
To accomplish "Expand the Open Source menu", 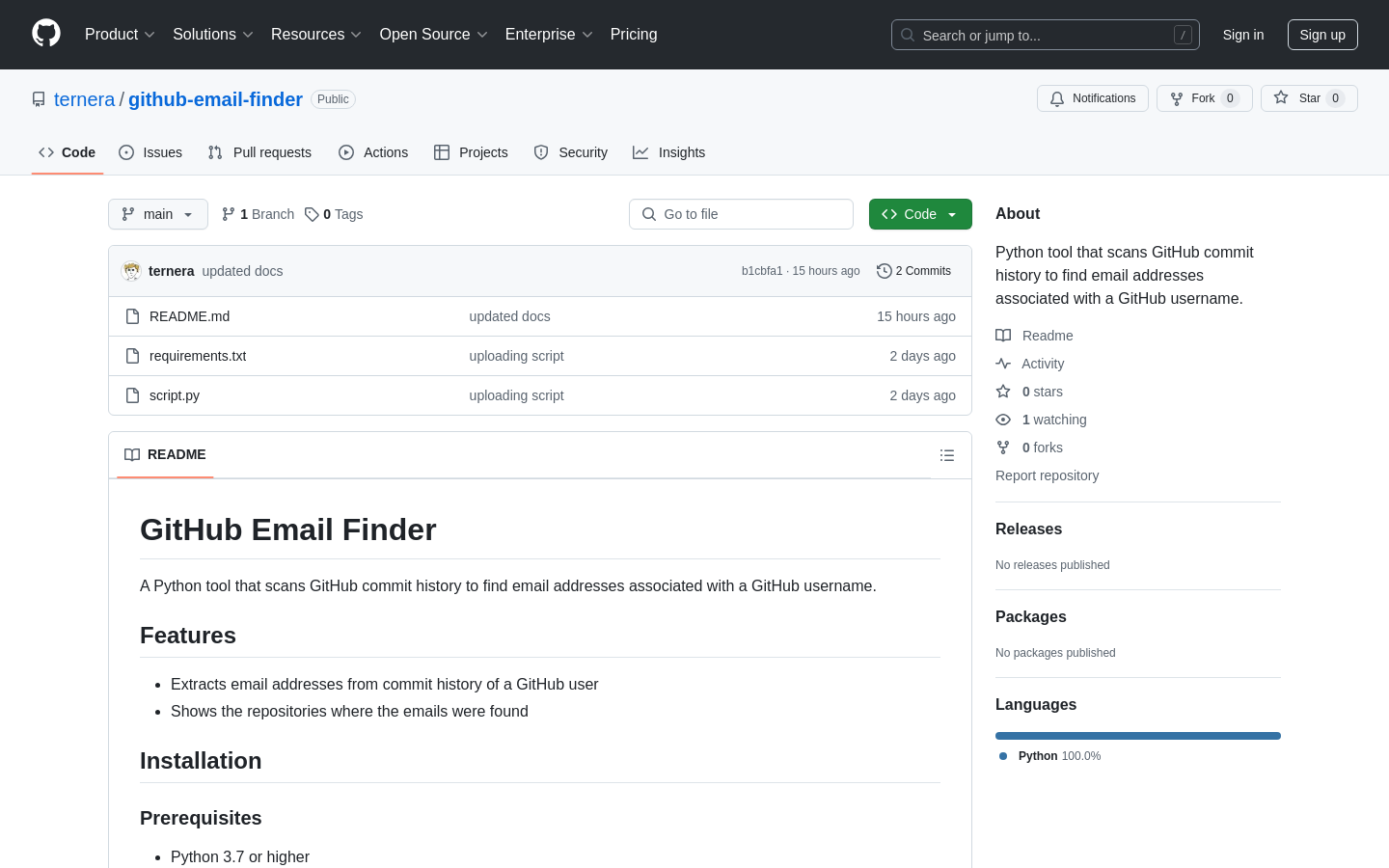I will pyautogui.click(x=433, y=35).
